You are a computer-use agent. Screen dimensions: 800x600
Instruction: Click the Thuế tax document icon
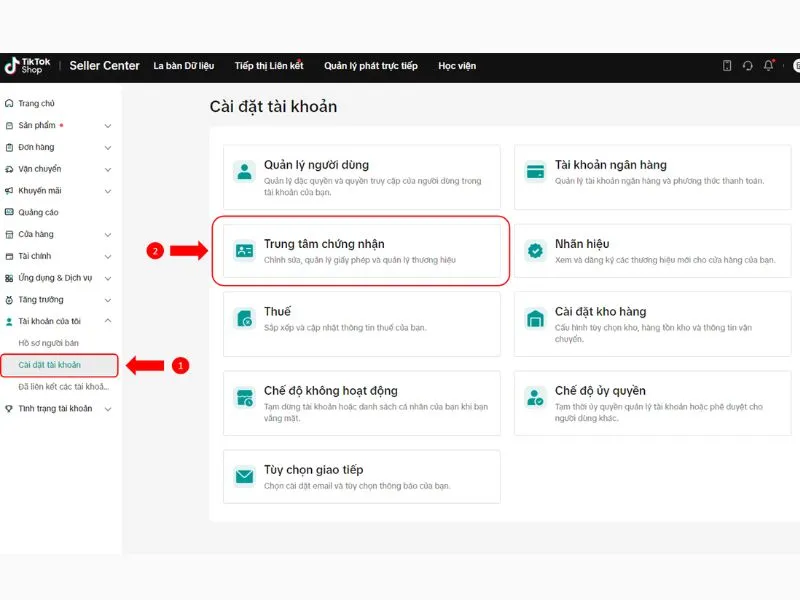click(x=244, y=318)
